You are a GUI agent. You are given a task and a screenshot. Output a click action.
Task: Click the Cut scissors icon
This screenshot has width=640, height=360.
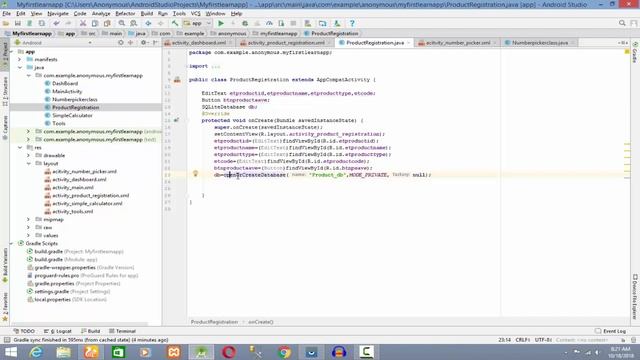click(83, 24)
